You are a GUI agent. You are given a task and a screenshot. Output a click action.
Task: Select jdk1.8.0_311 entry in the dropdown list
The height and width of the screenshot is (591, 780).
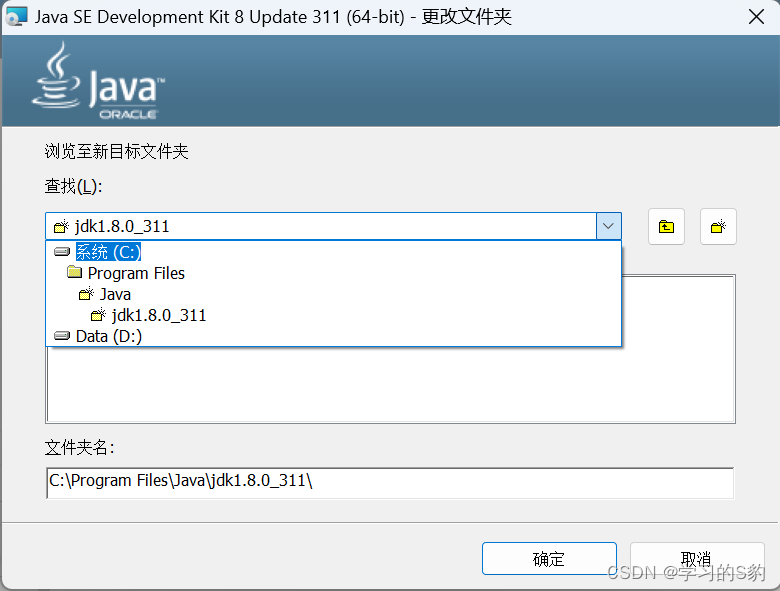click(159, 315)
